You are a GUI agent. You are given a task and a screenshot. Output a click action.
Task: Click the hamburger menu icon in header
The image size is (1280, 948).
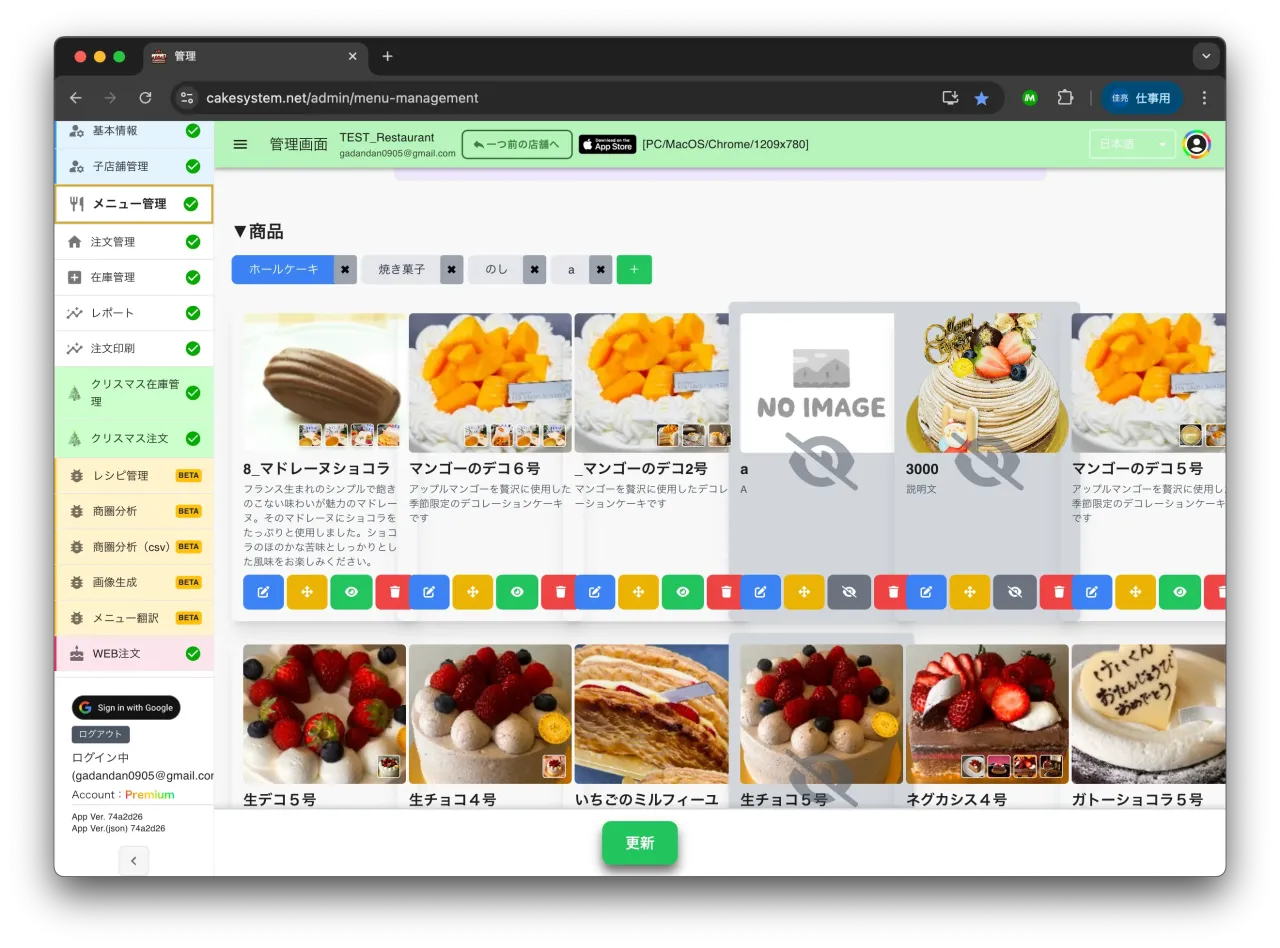(x=240, y=144)
